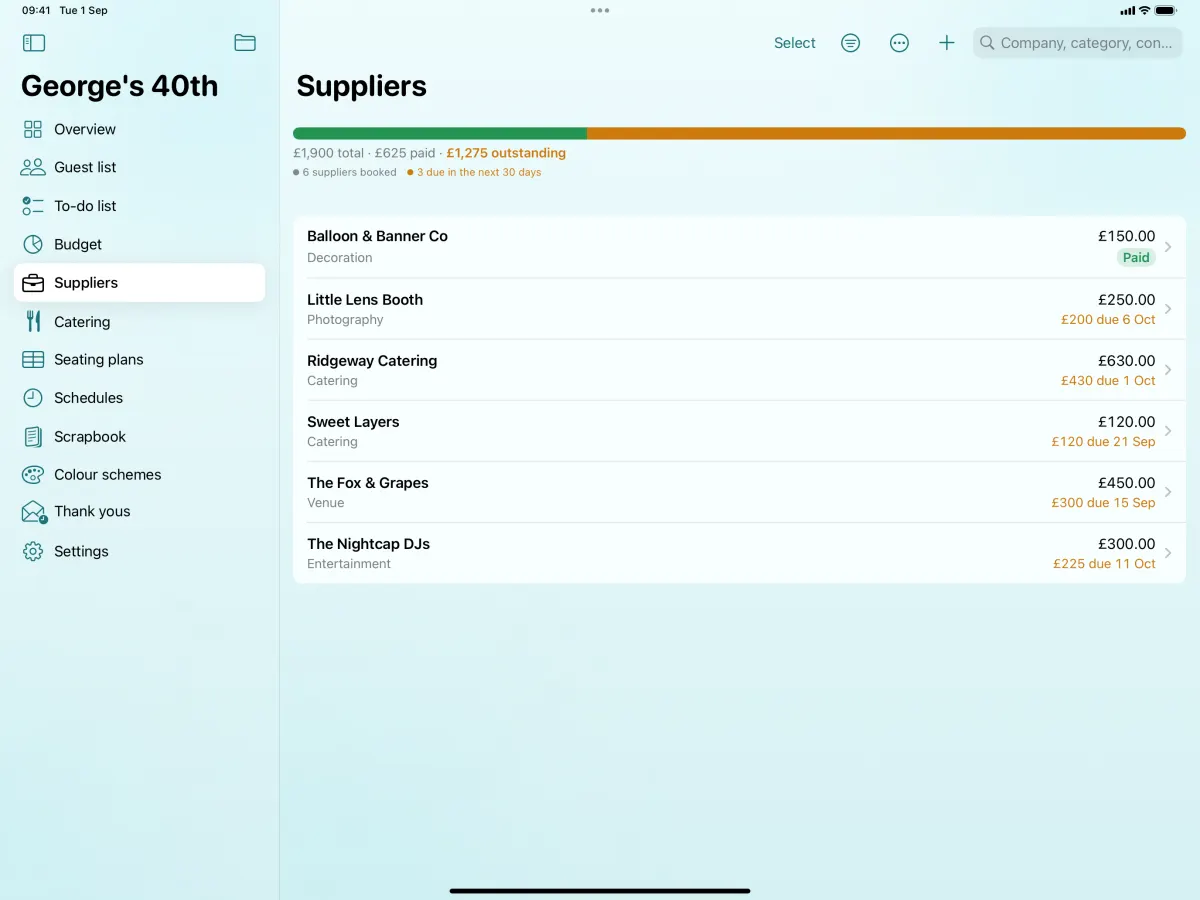Click the Budget pie chart icon
1200x900 pixels.
coord(33,244)
